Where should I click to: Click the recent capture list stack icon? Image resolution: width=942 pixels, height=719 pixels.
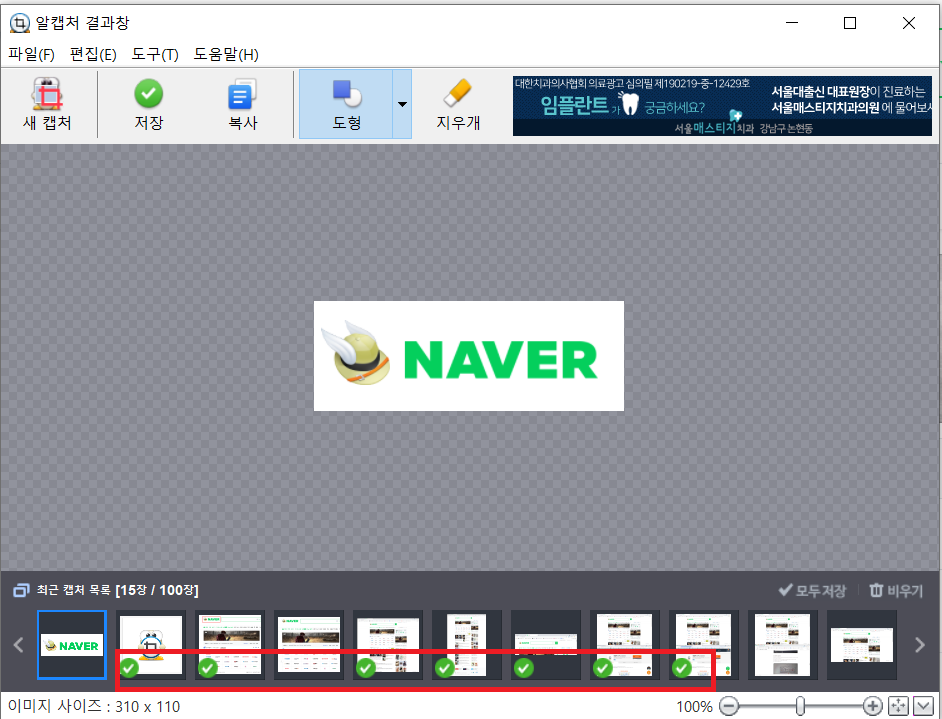[x=21, y=590]
